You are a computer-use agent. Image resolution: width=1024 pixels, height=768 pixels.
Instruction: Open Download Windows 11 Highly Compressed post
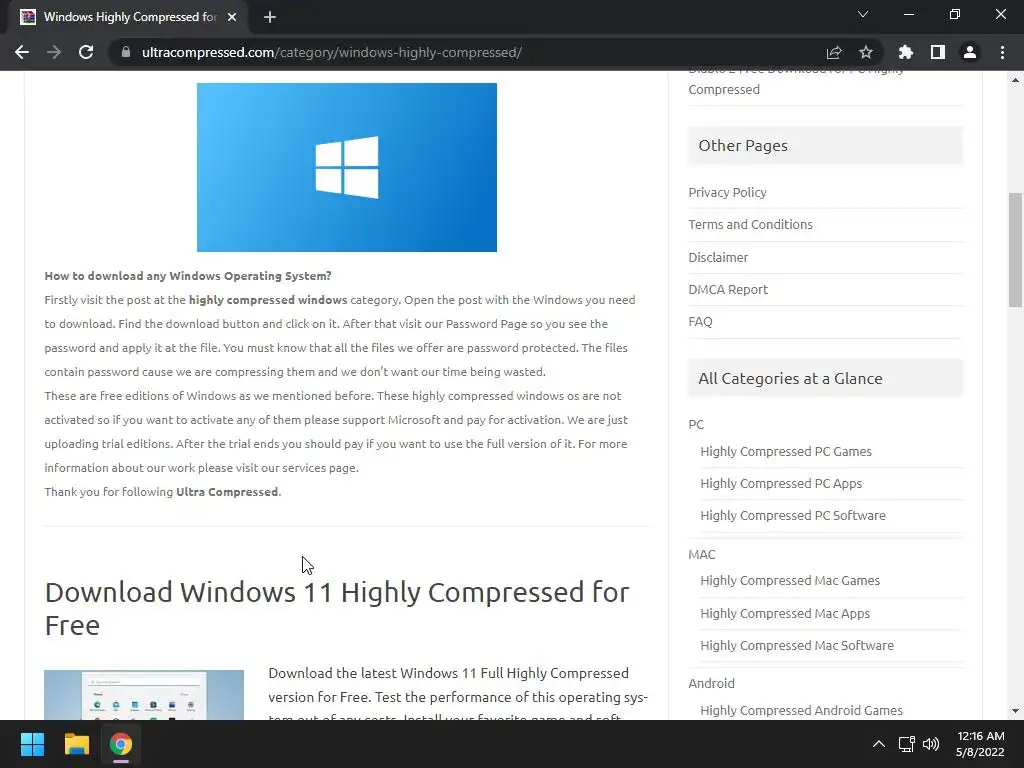coord(337,609)
